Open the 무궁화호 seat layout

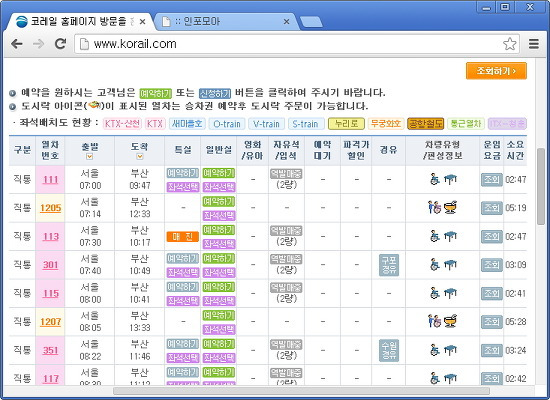(x=385, y=124)
